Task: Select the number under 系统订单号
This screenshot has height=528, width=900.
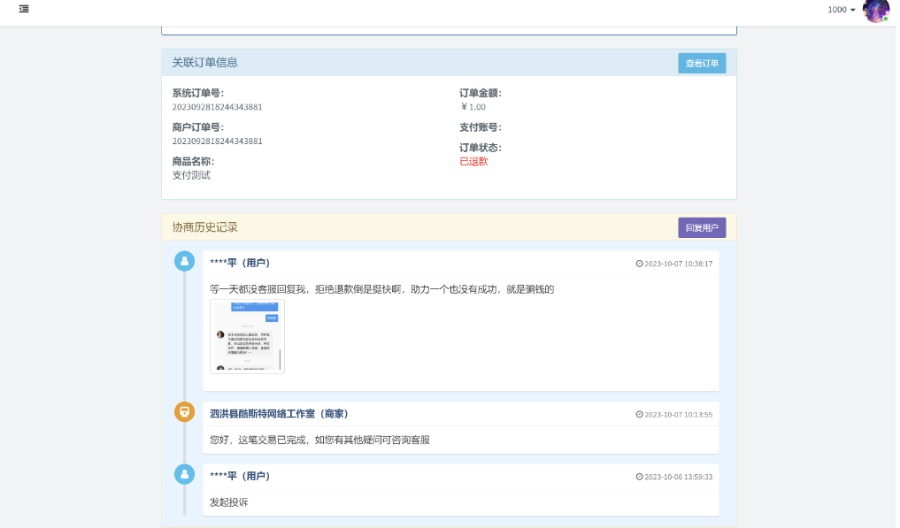Action: (x=217, y=107)
